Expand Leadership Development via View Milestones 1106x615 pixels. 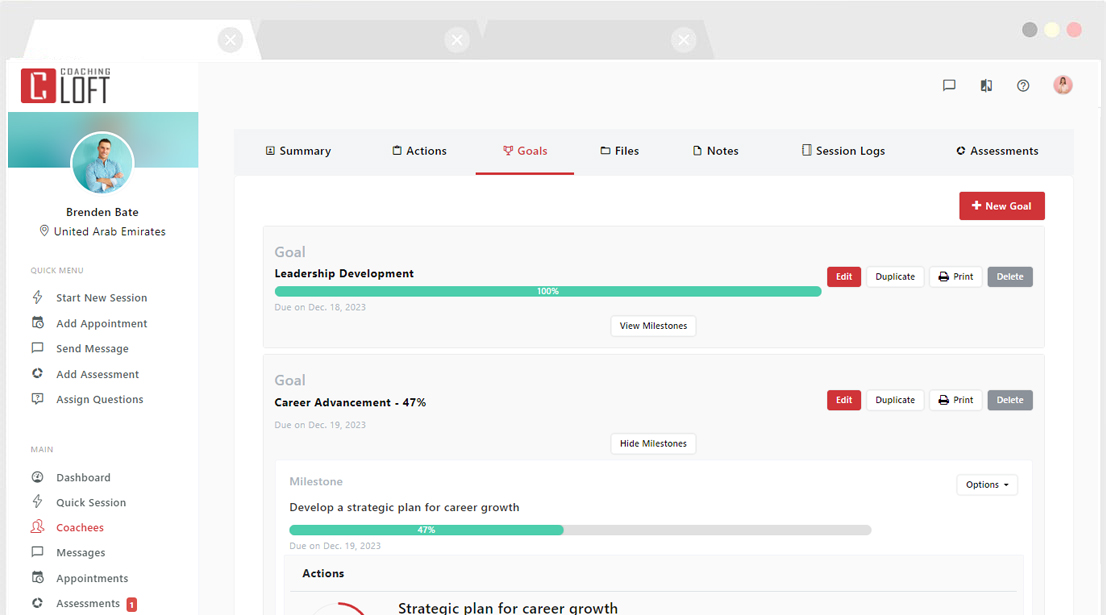653,326
